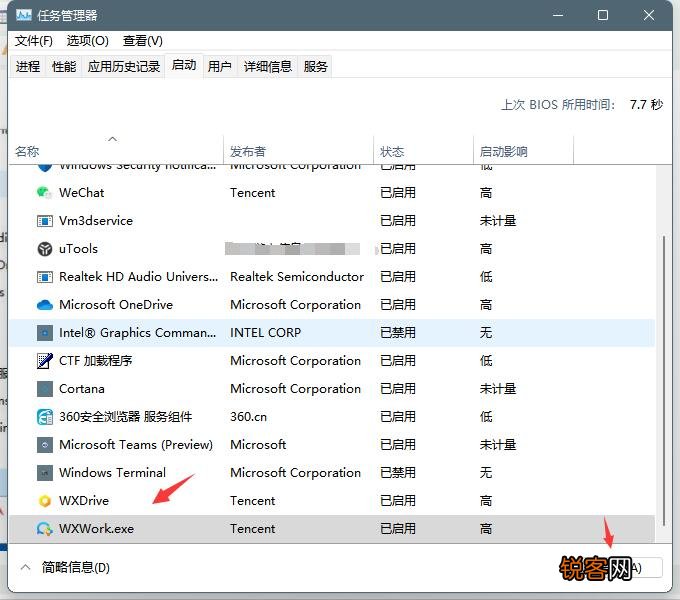Click the Microsoft OneDrive cloud icon
The width and height of the screenshot is (680, 600).
point(44,305)
